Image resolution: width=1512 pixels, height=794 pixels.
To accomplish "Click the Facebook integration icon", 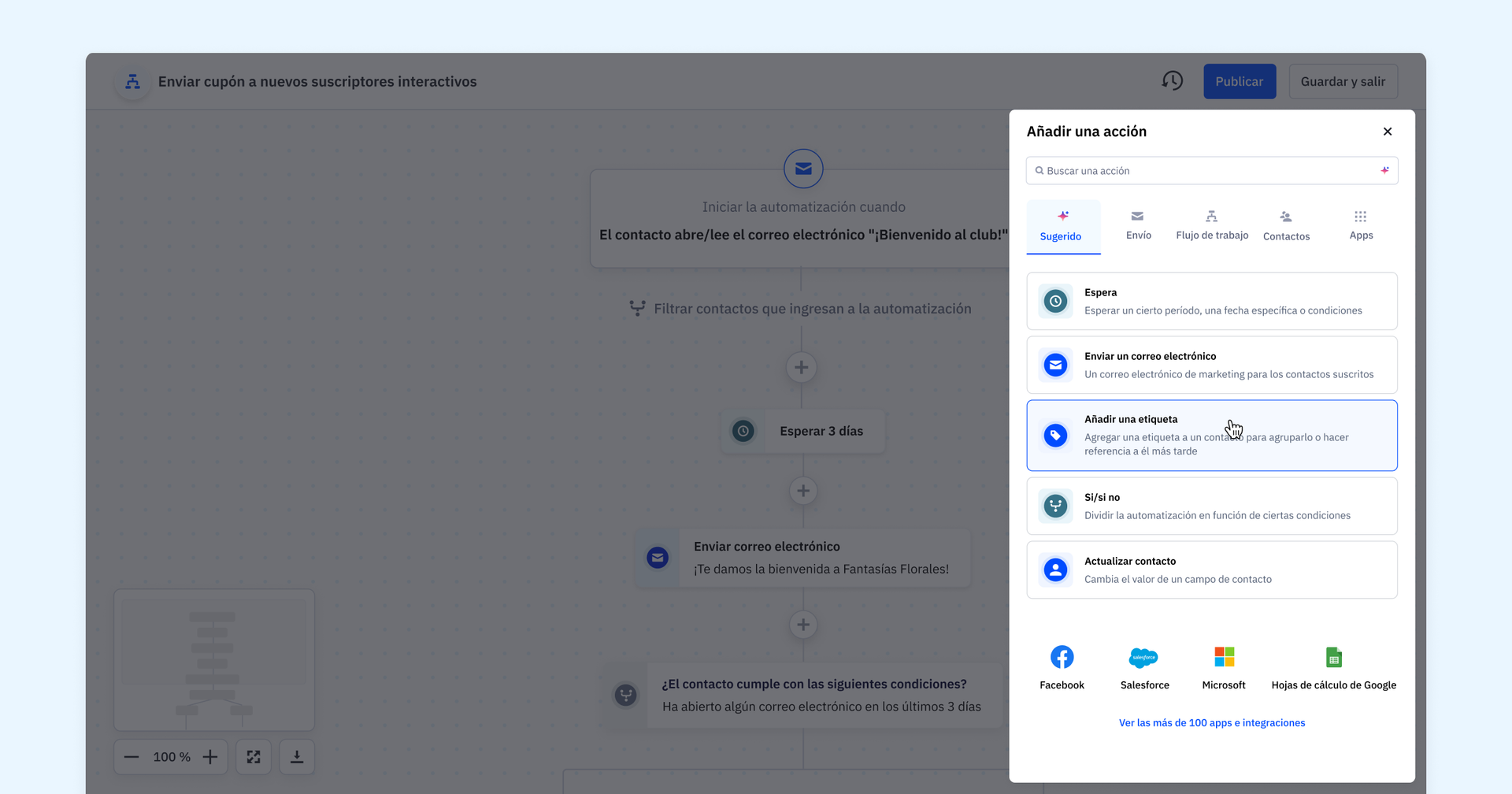I will click(1062, 657).
